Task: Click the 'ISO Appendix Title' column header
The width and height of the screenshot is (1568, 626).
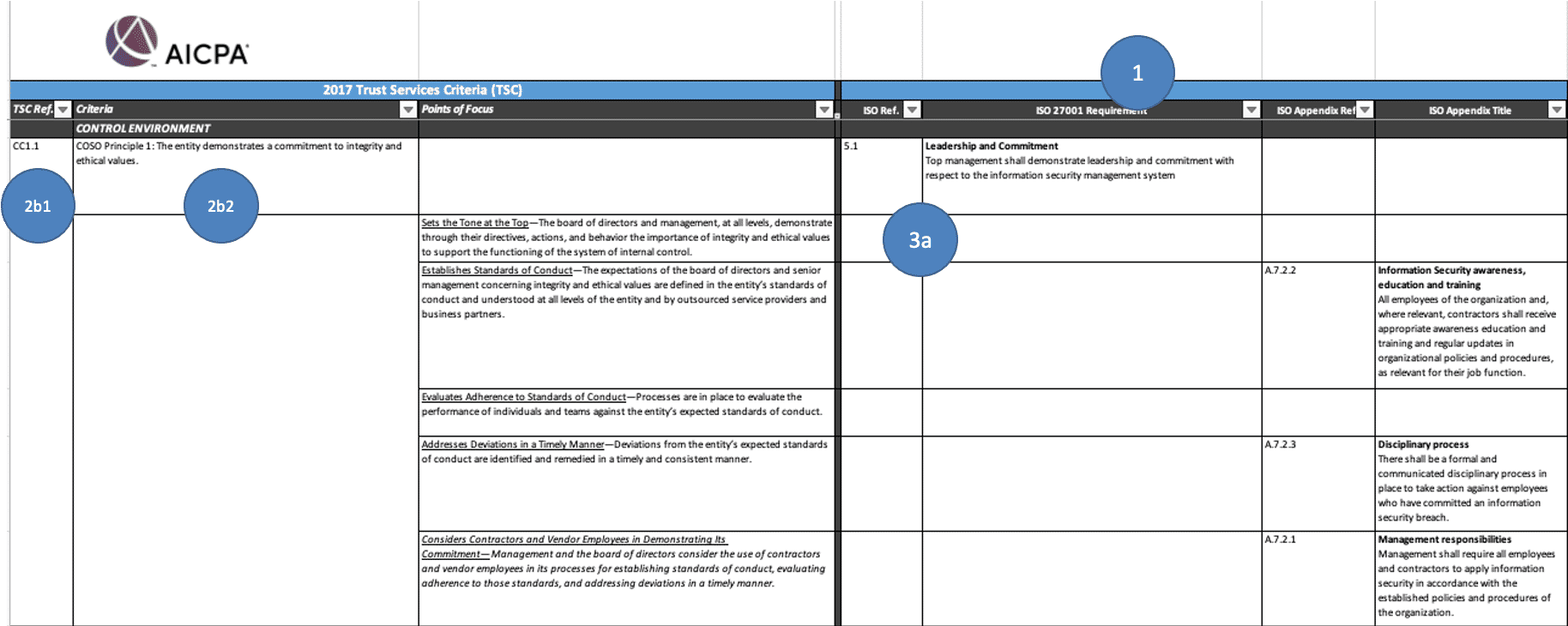Action: (x=1469, y=111)
